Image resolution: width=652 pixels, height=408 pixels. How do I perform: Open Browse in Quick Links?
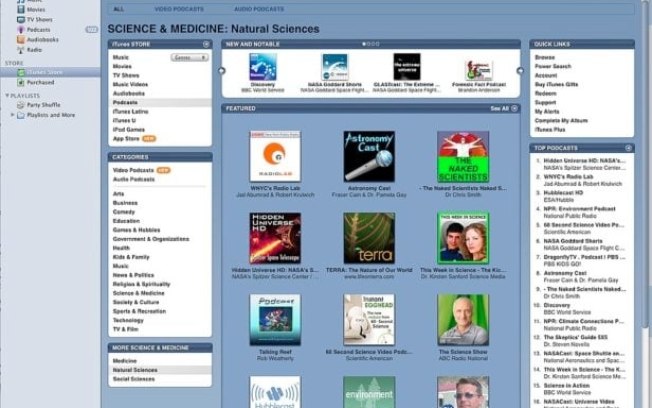(545, 57)
